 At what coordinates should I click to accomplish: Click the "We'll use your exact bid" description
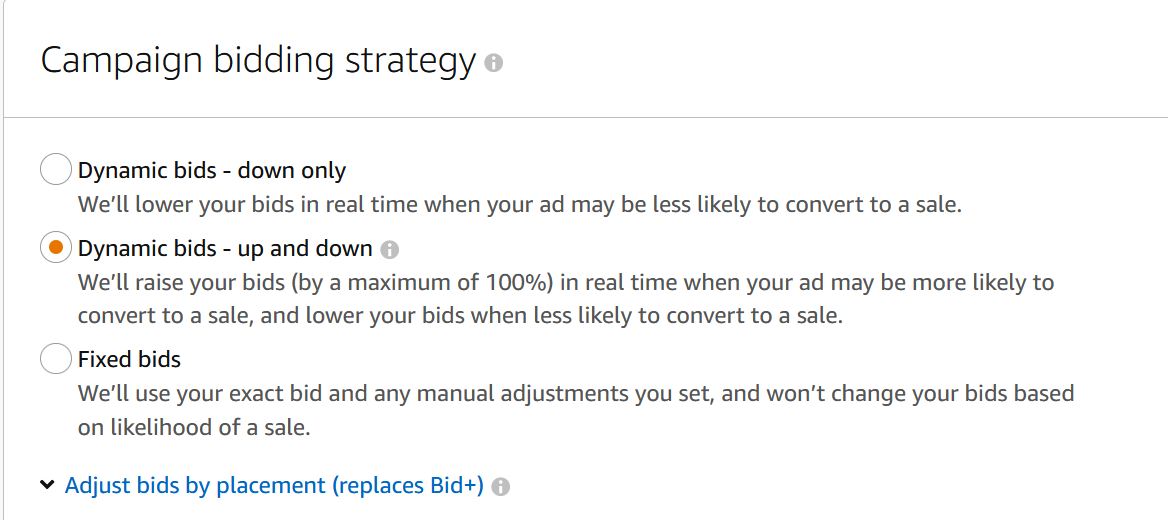[x=575, y=393]
